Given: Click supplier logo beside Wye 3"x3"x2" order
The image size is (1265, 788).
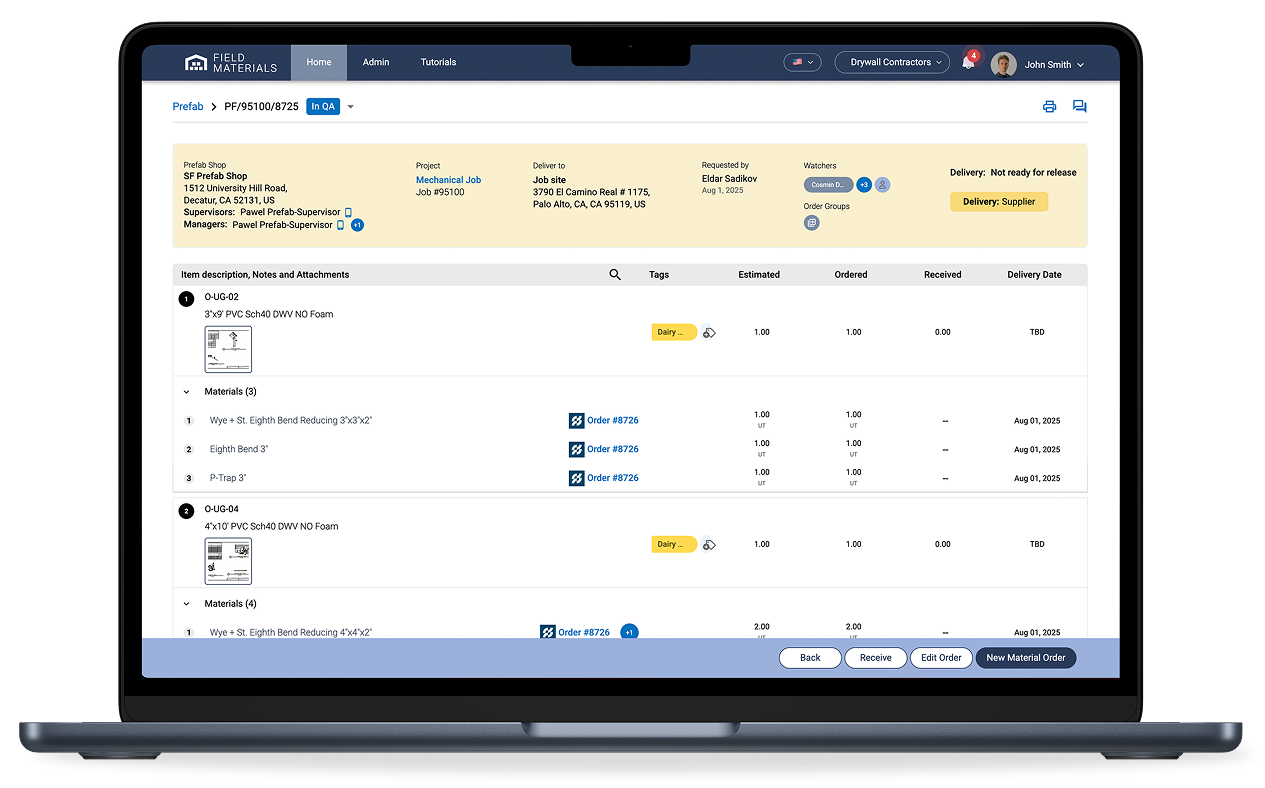Looking at the screenshot, I should click(x=576, y=421).
